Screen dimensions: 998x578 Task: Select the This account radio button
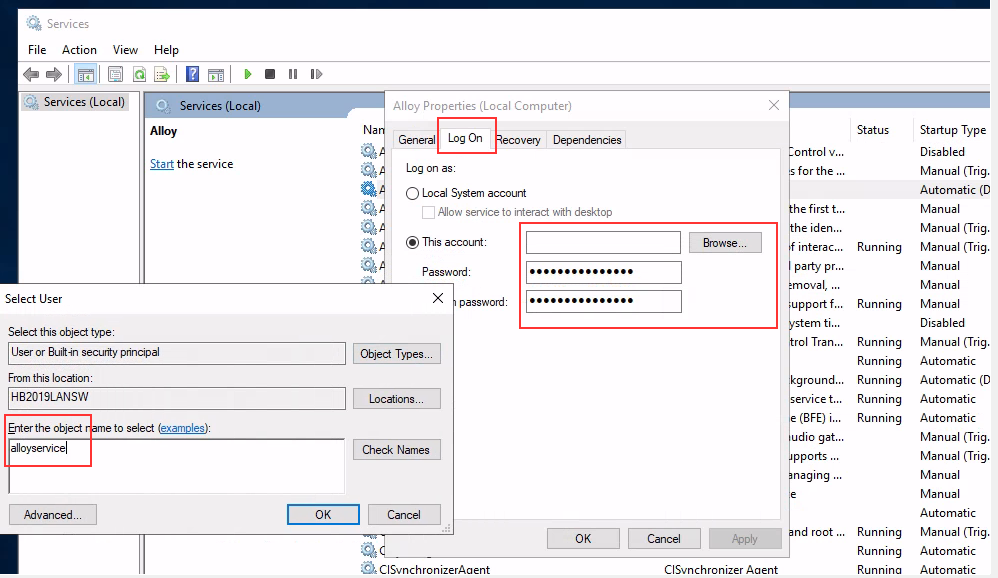click(x=412, y=243)
